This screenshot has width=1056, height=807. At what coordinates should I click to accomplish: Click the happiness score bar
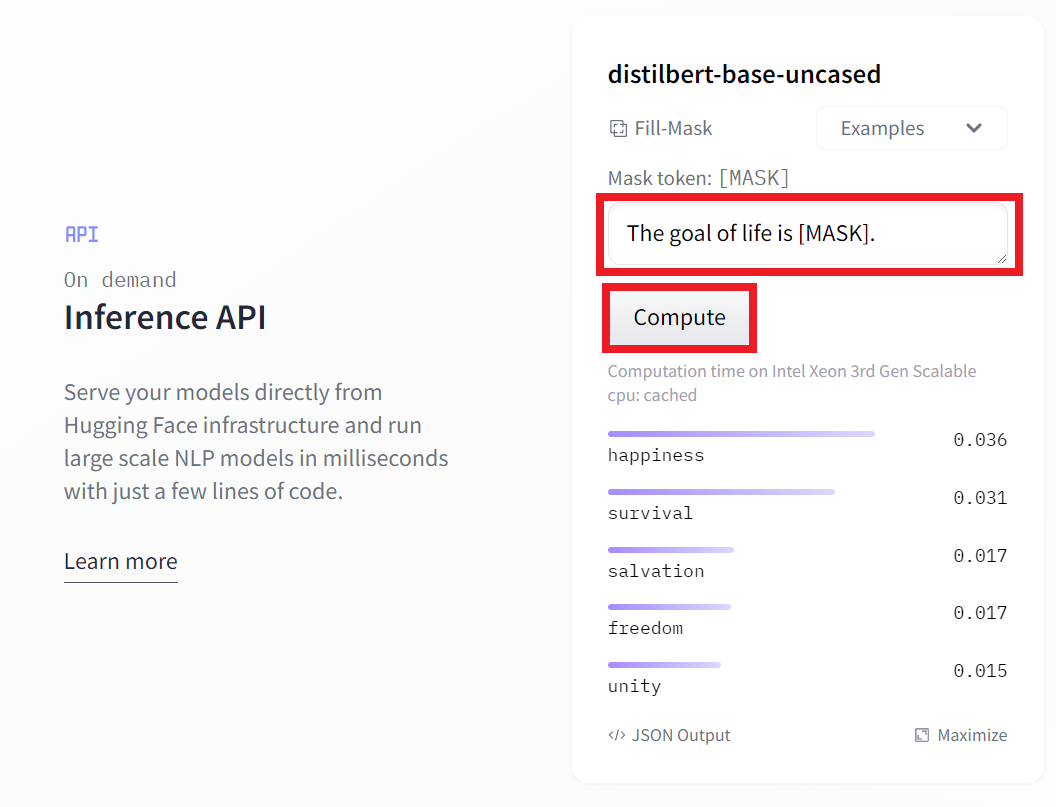741,434
